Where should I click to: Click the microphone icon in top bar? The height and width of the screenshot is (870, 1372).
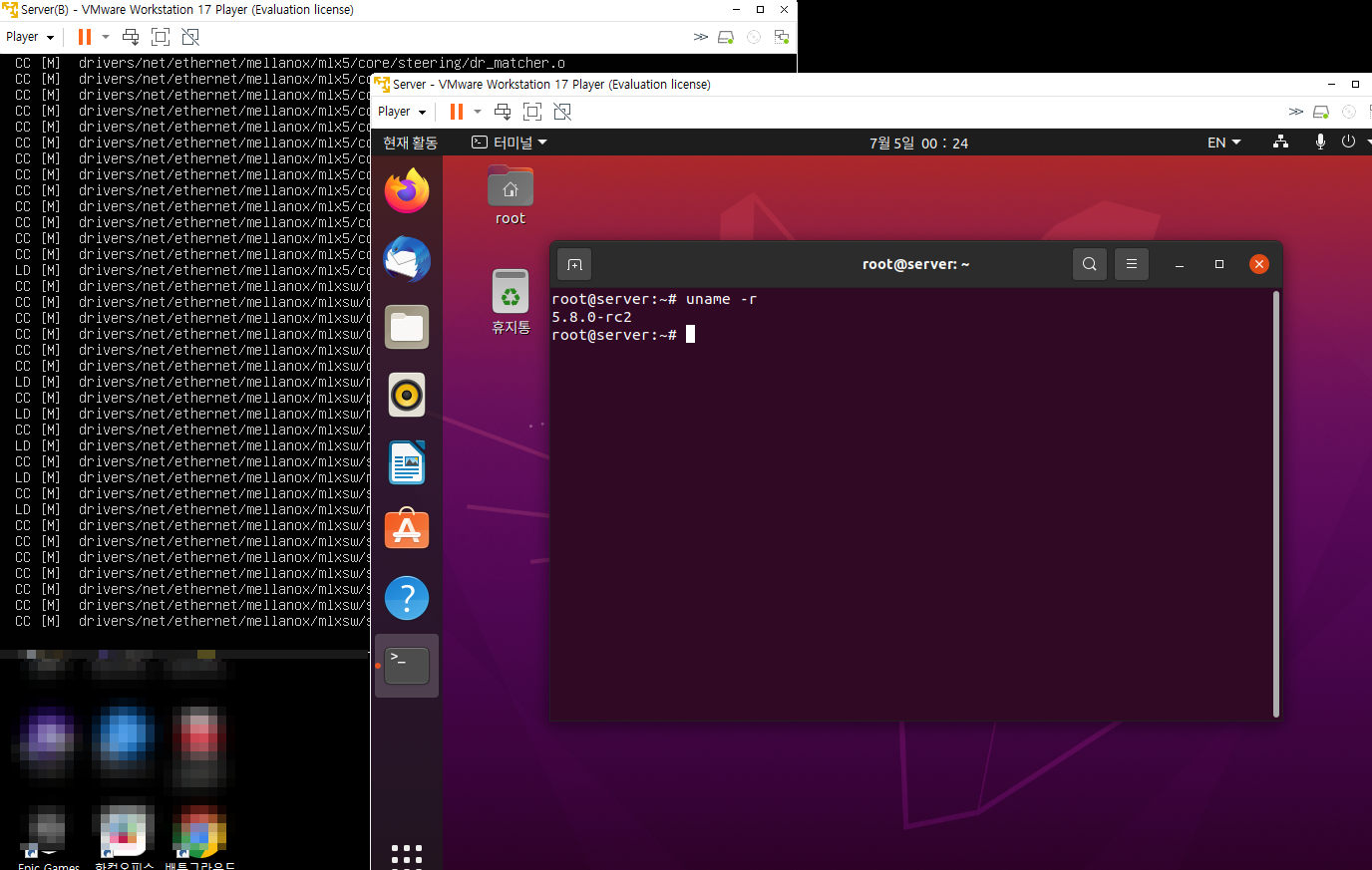(x=1320, y=143)
